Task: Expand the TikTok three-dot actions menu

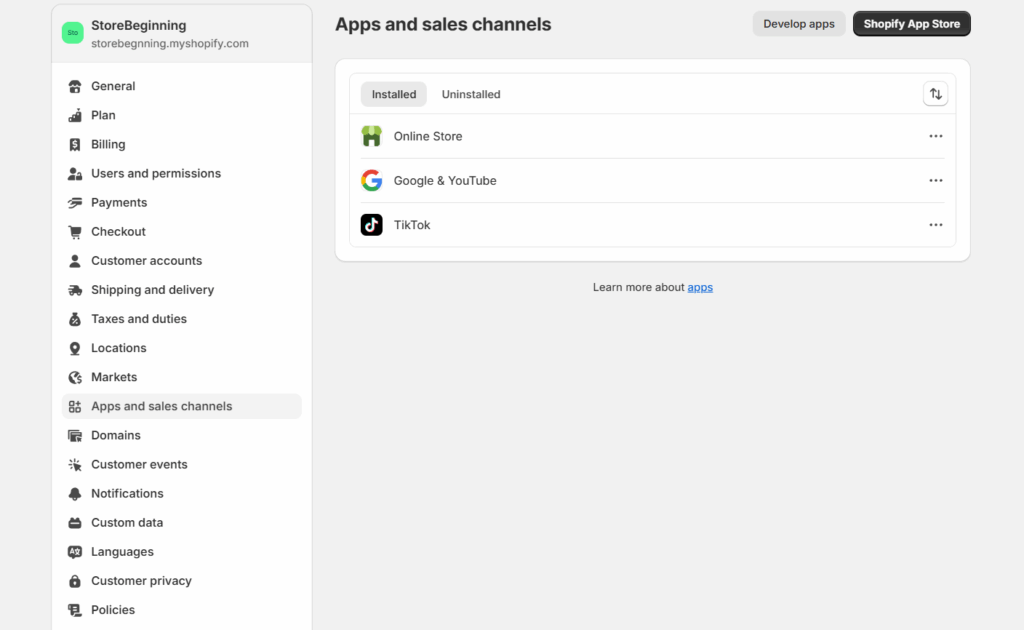Action: (x=935, y=225)
